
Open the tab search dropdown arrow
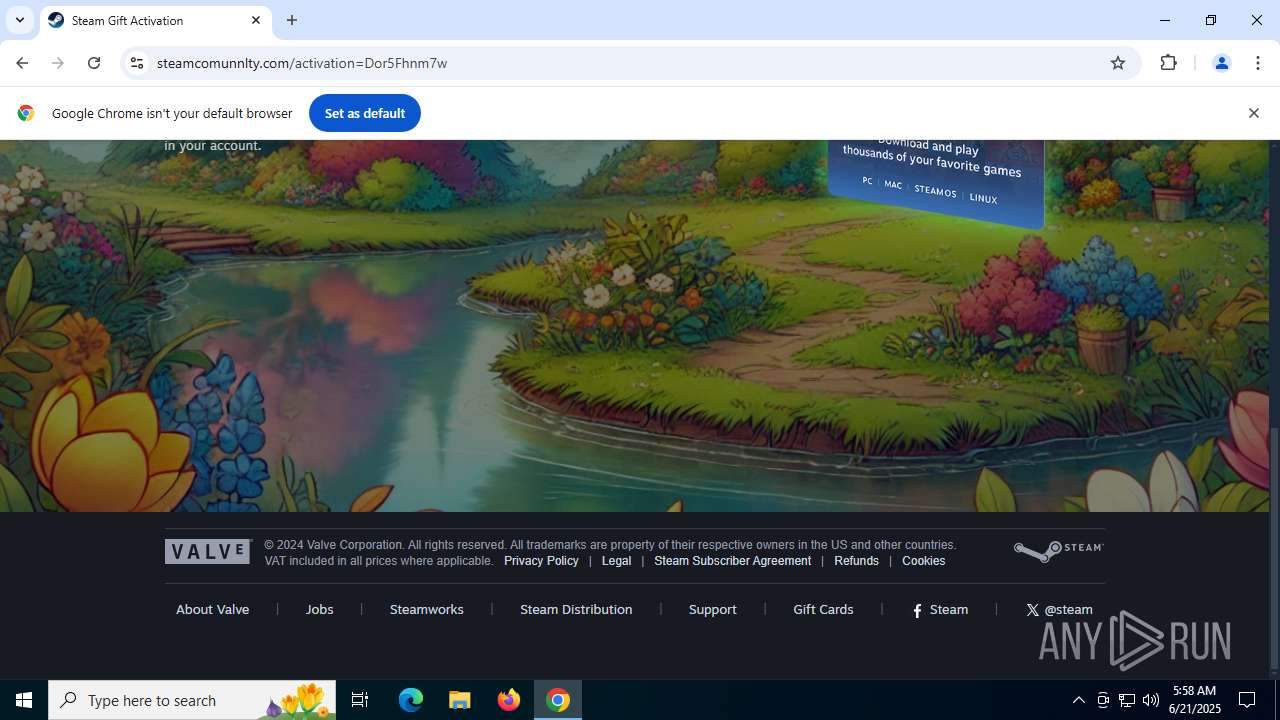tap(19, 20)
